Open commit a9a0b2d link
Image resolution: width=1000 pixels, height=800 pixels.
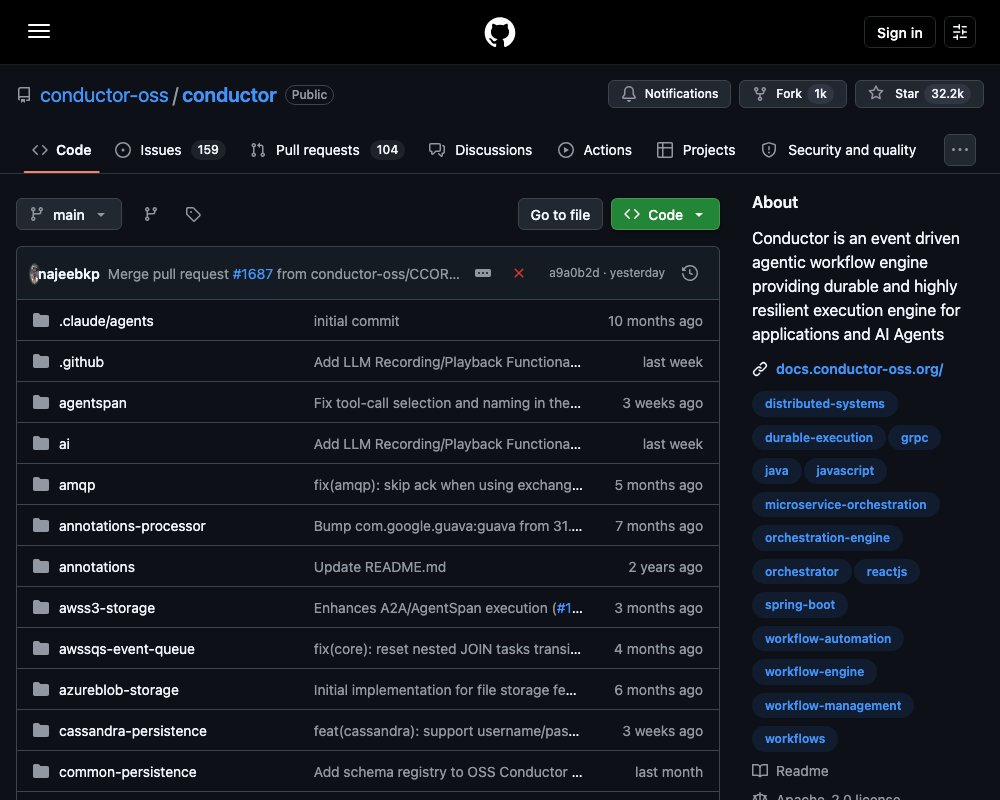coord(574,273)
